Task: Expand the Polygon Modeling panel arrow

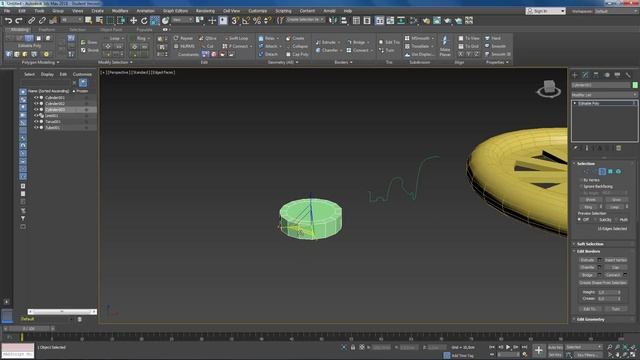Action: tap(58, 62)
